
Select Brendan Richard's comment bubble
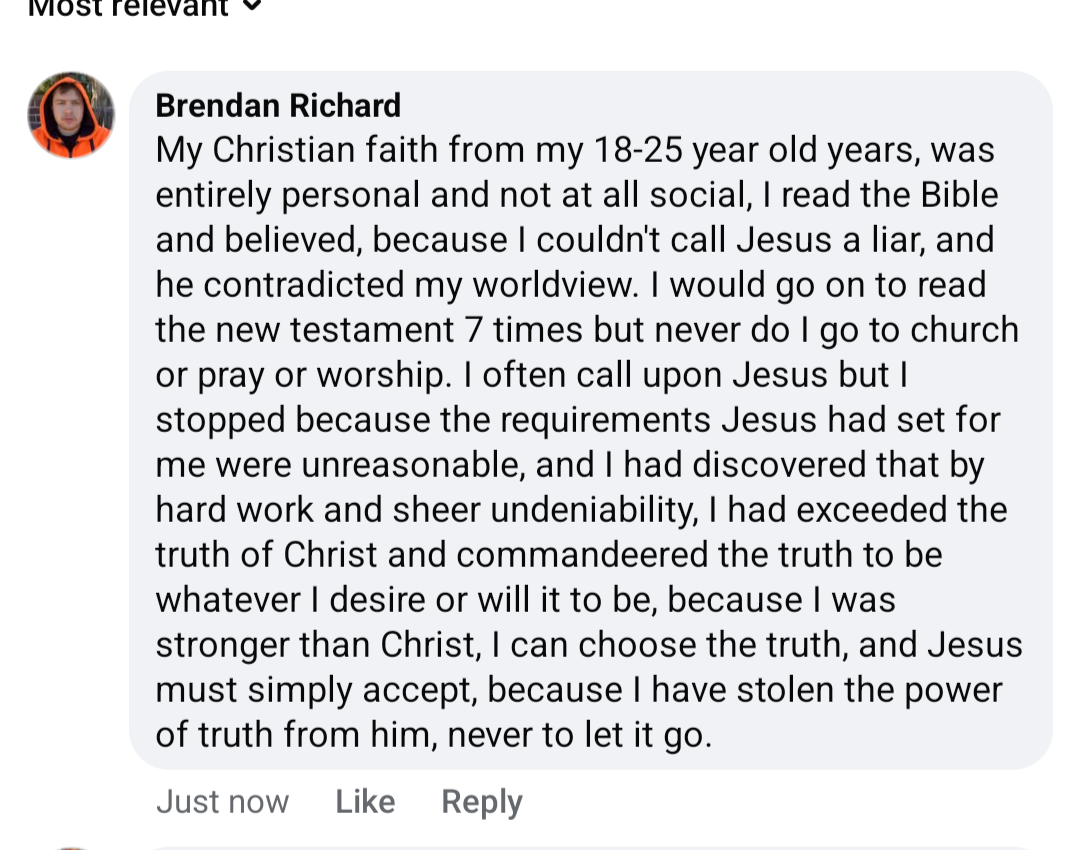tap(590, 420)
